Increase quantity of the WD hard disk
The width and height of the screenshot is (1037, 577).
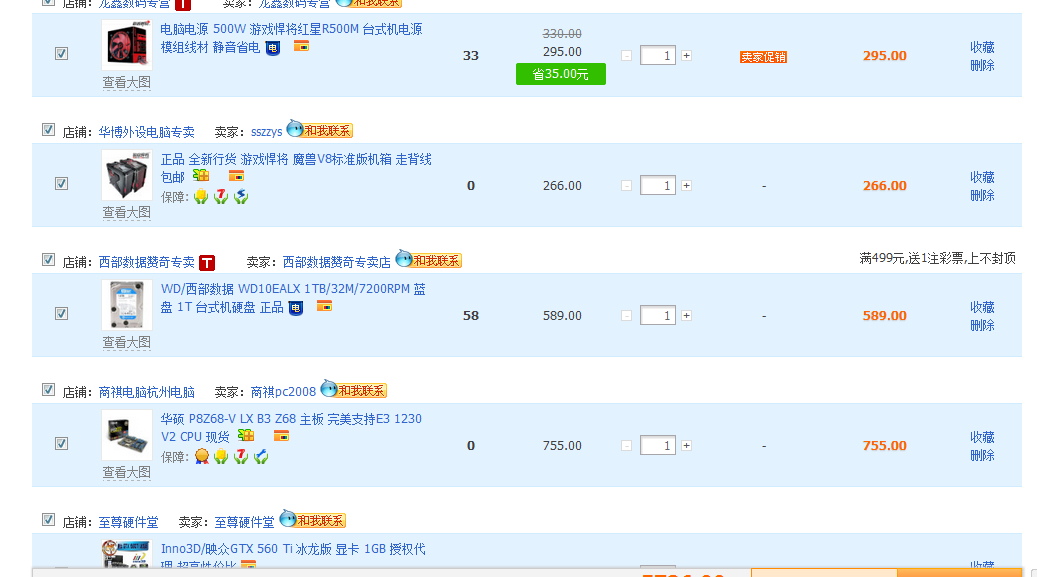click(686, 316)
